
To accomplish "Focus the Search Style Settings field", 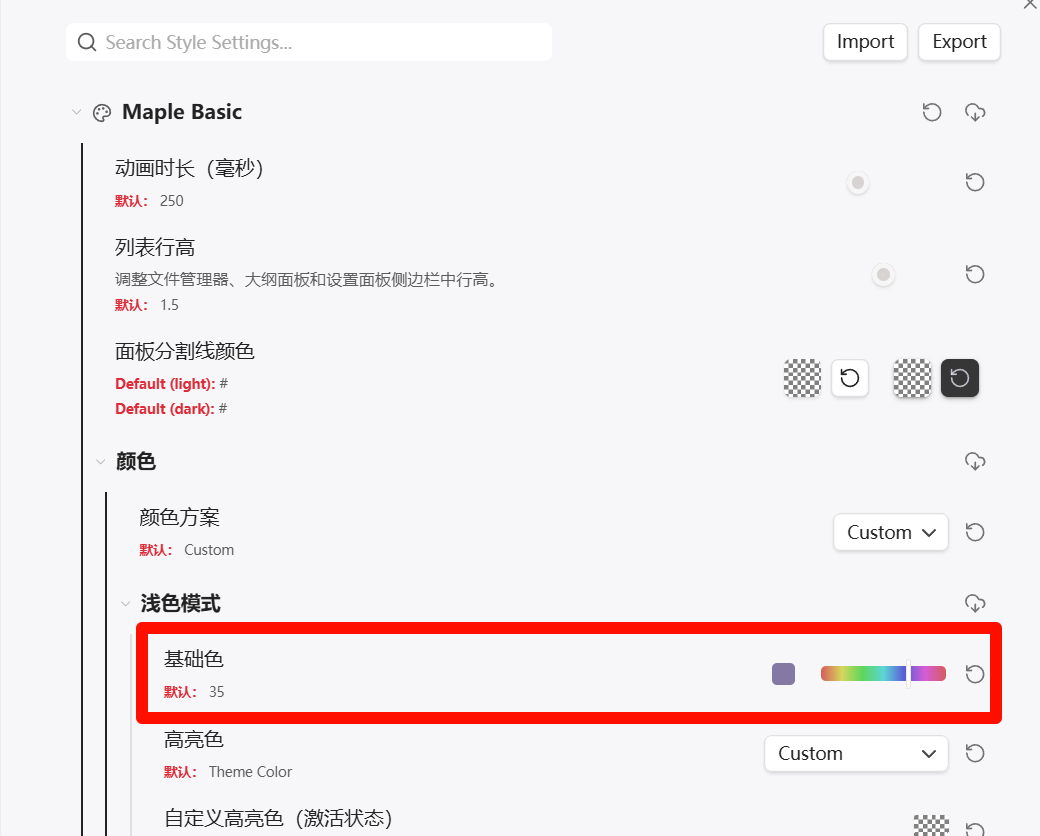I will click(320, 42).
